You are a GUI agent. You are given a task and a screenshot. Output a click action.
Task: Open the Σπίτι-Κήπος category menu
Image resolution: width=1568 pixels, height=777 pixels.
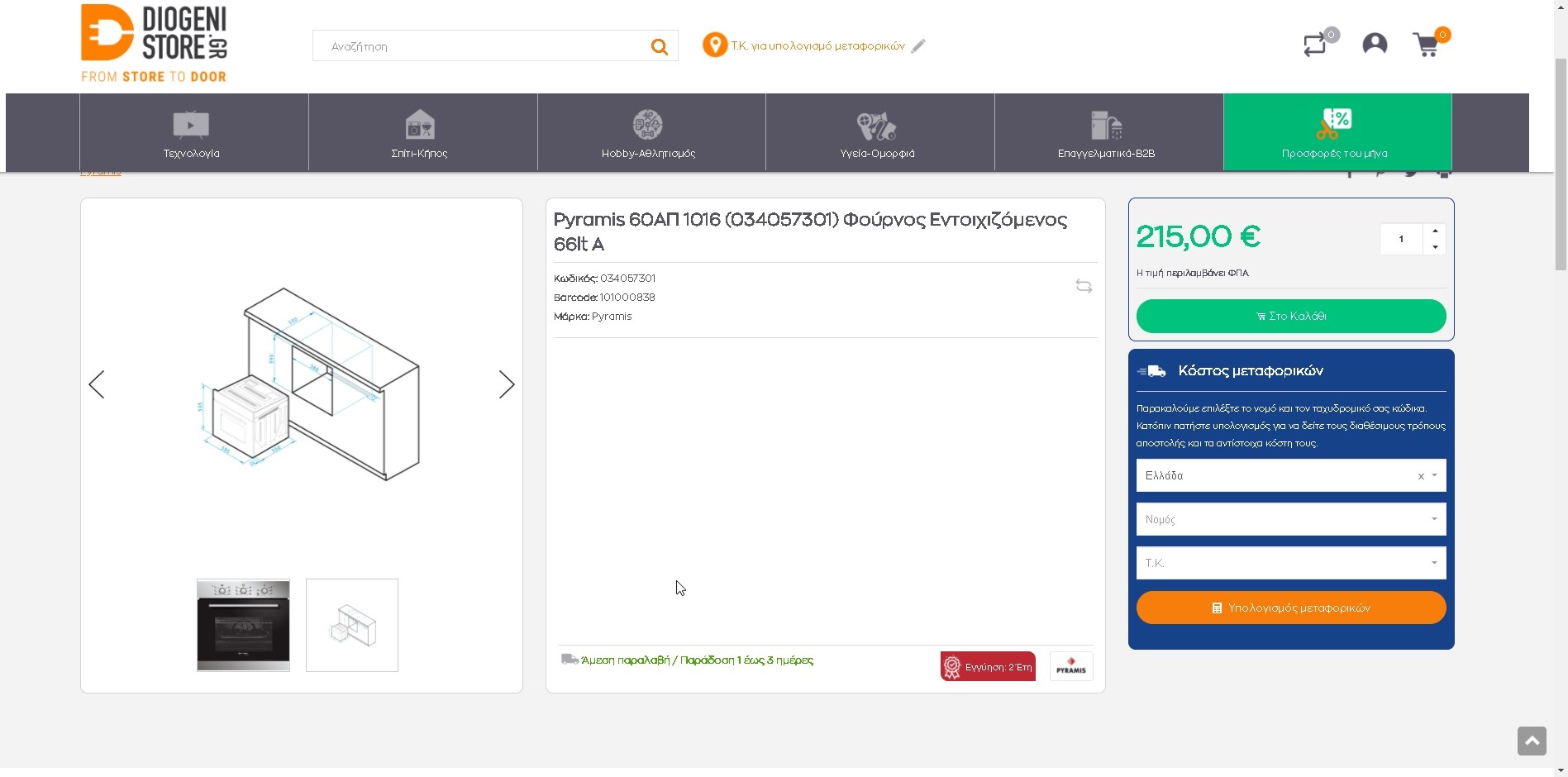pyautogui.click(x=423, y=132)
